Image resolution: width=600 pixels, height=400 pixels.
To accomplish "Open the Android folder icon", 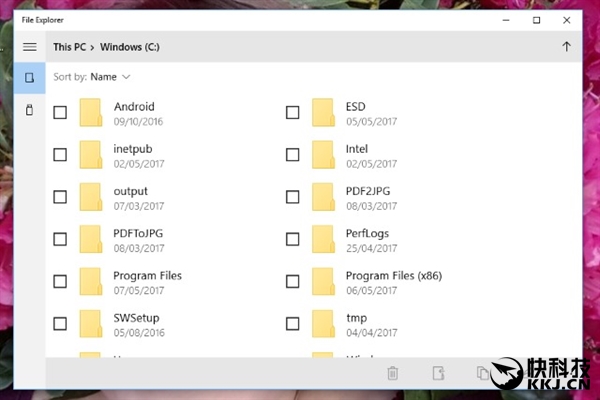I will pos(91,113).
